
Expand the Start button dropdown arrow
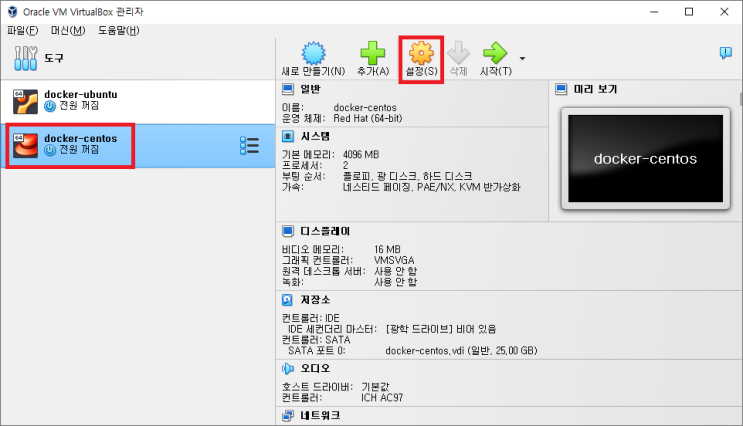click(522, 59)
